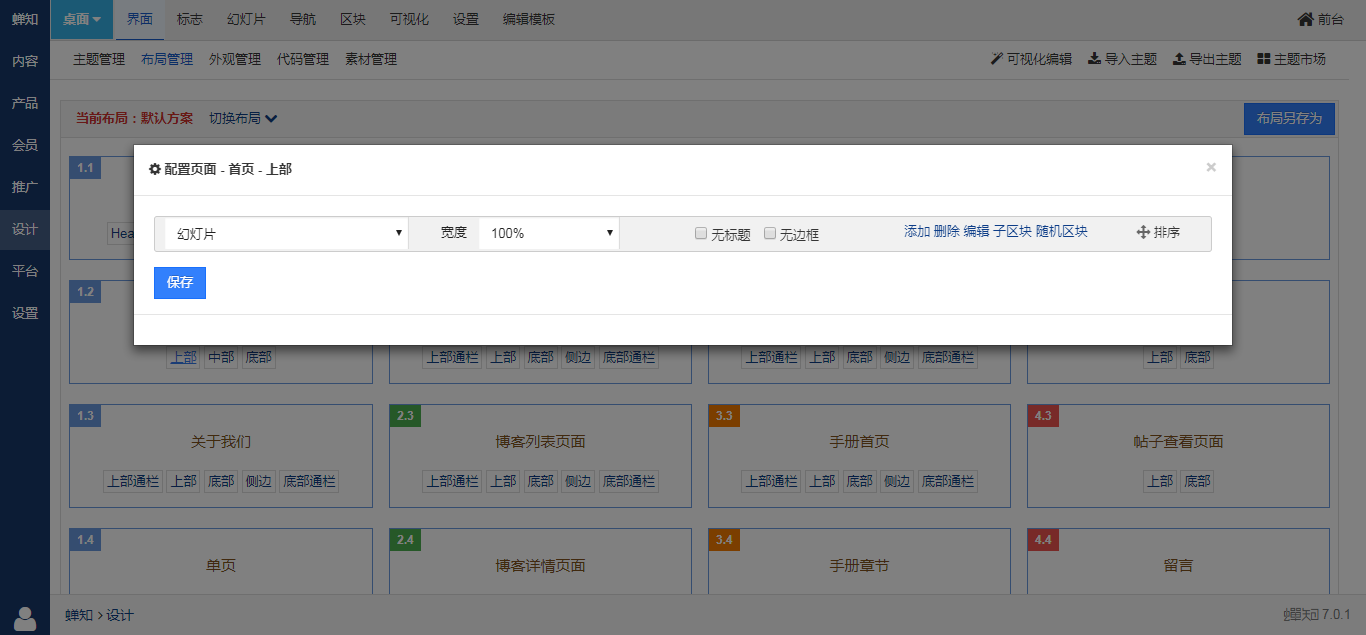Image resolution: width=1366 pixels, height=635 pixels.
Task: Click the 保存 button
Action: [180, 283]
